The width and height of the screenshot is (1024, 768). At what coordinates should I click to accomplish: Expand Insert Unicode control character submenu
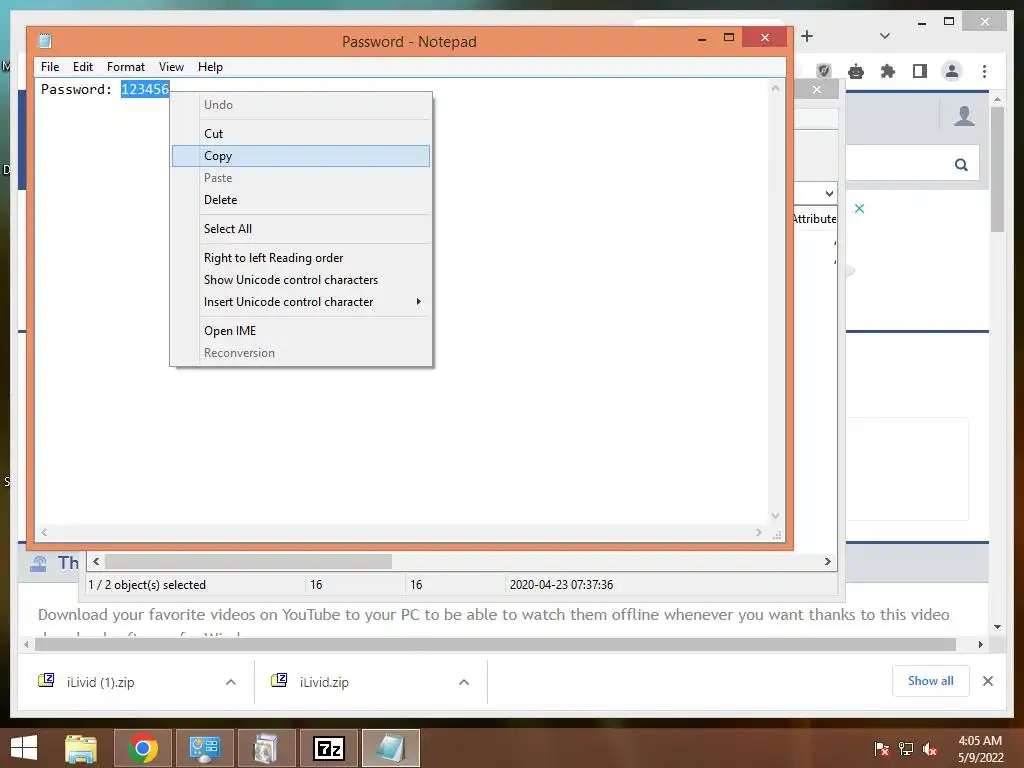[300, 302]
